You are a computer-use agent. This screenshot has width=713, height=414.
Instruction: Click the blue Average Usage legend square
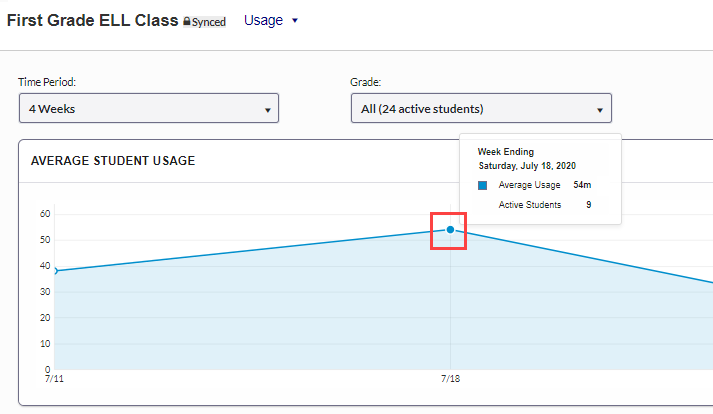point(483,186)
